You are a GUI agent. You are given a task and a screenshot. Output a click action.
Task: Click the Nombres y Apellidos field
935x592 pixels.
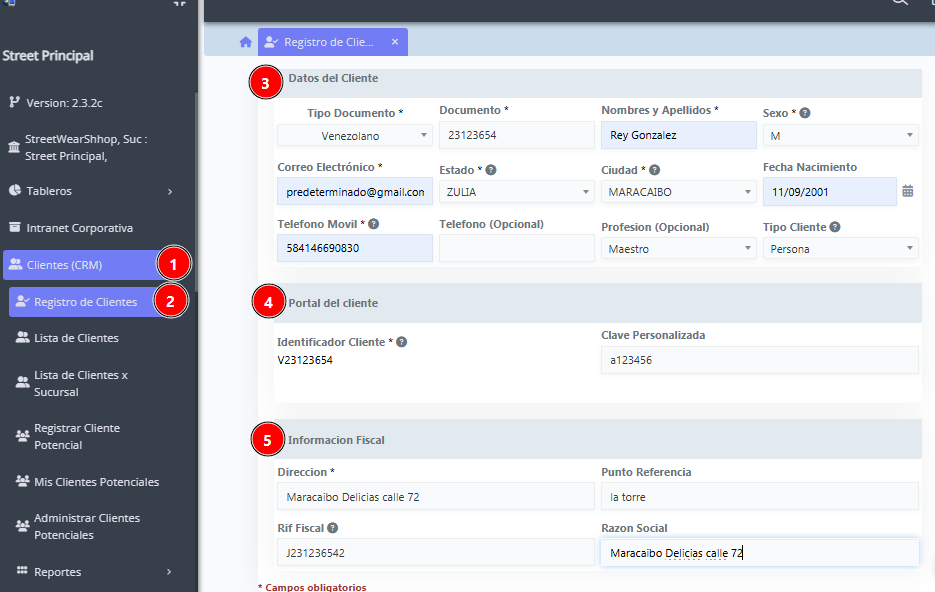678,135
